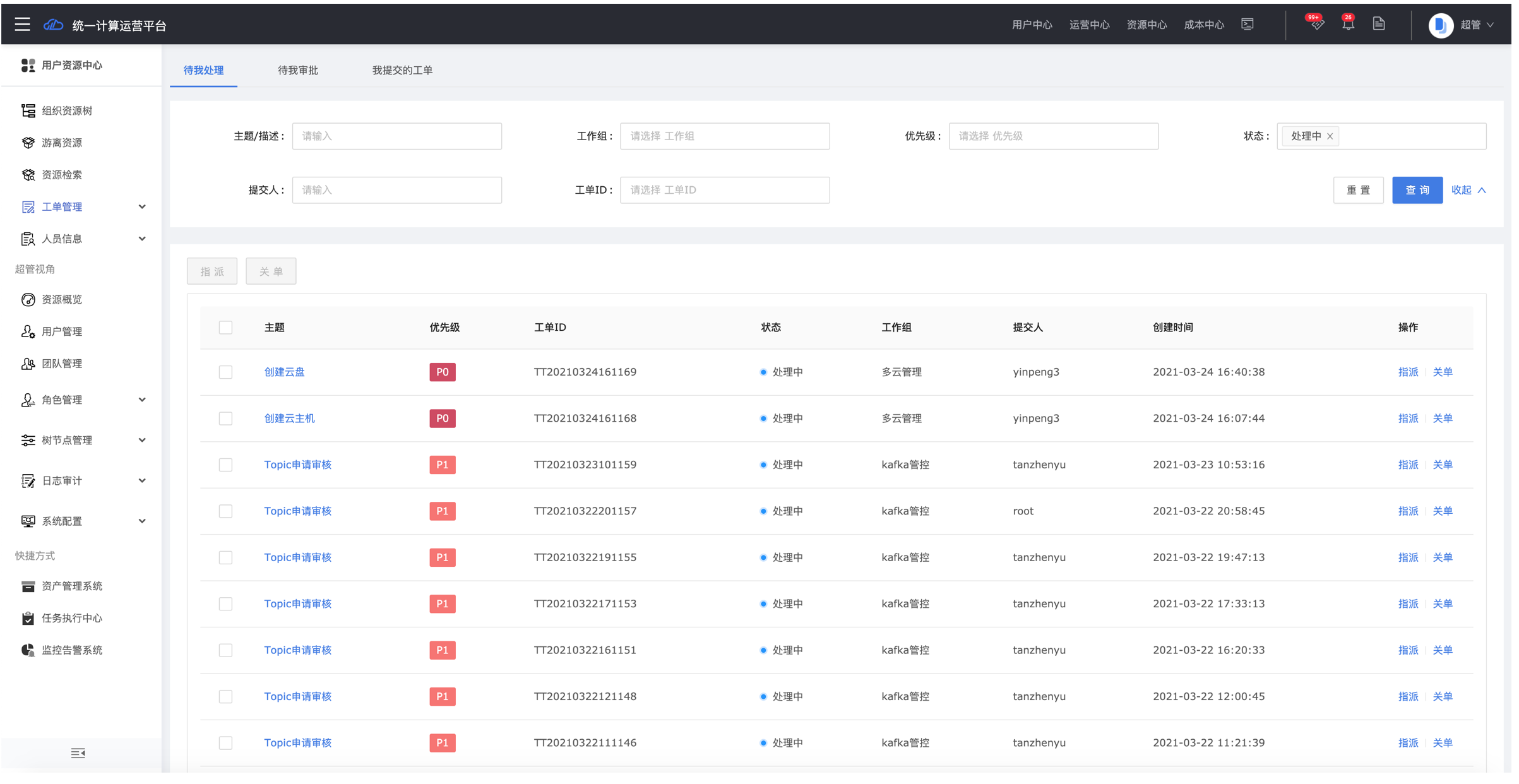Click the 资源检索 search icon
Image resolution: width=1519 pixels, height=784 pixels.
pos(28,175)
